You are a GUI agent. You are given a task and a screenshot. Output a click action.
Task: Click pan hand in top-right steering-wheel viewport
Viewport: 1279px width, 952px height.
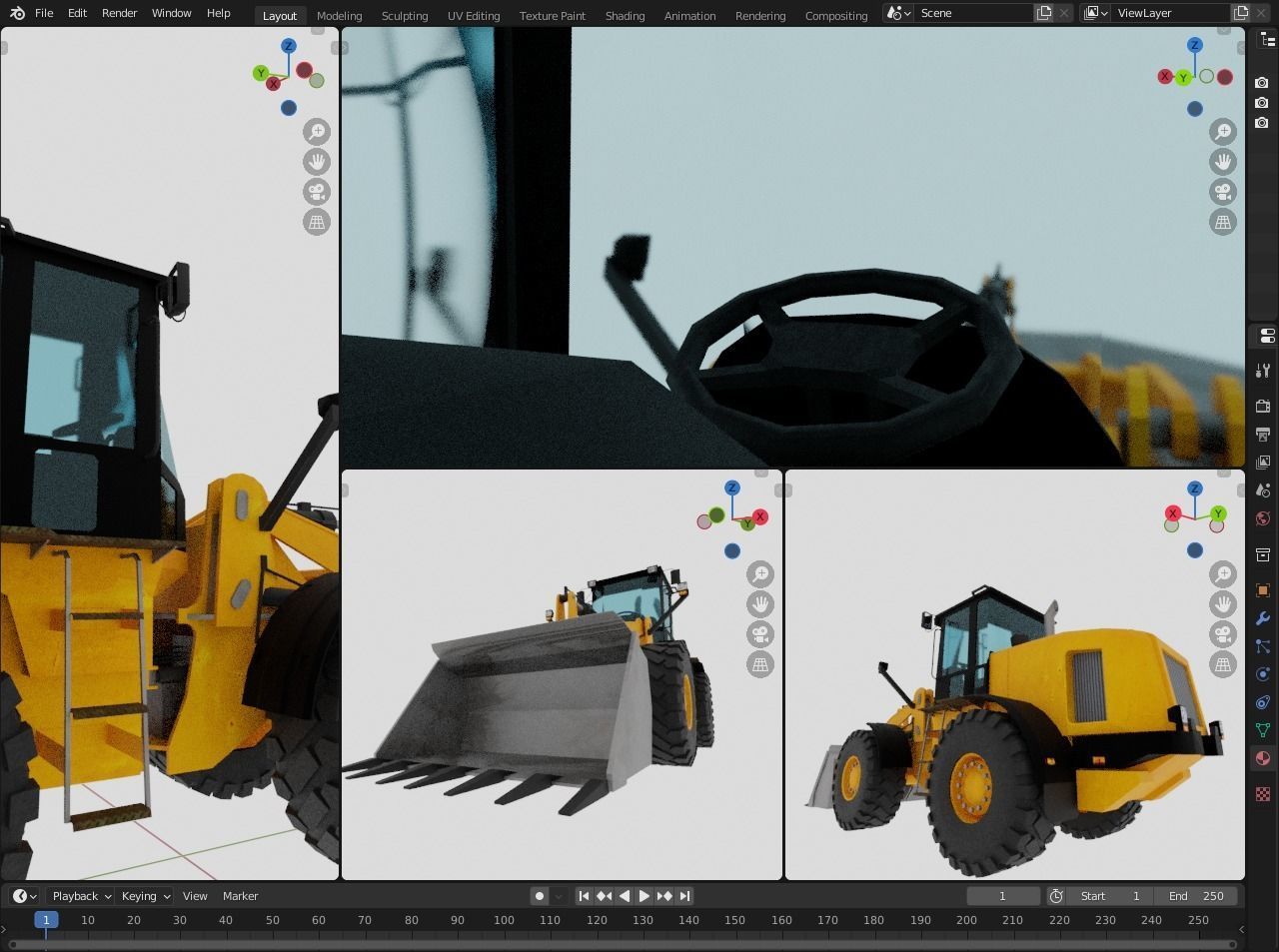coord(1223,162)
